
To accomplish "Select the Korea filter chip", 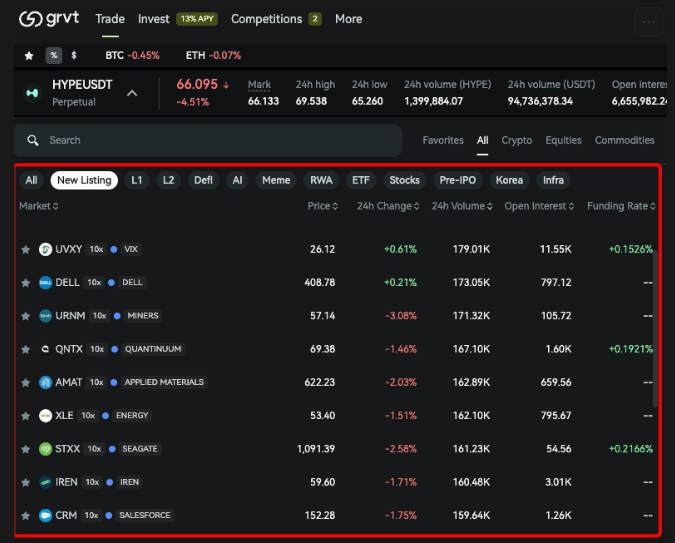I will pos(509,180).
